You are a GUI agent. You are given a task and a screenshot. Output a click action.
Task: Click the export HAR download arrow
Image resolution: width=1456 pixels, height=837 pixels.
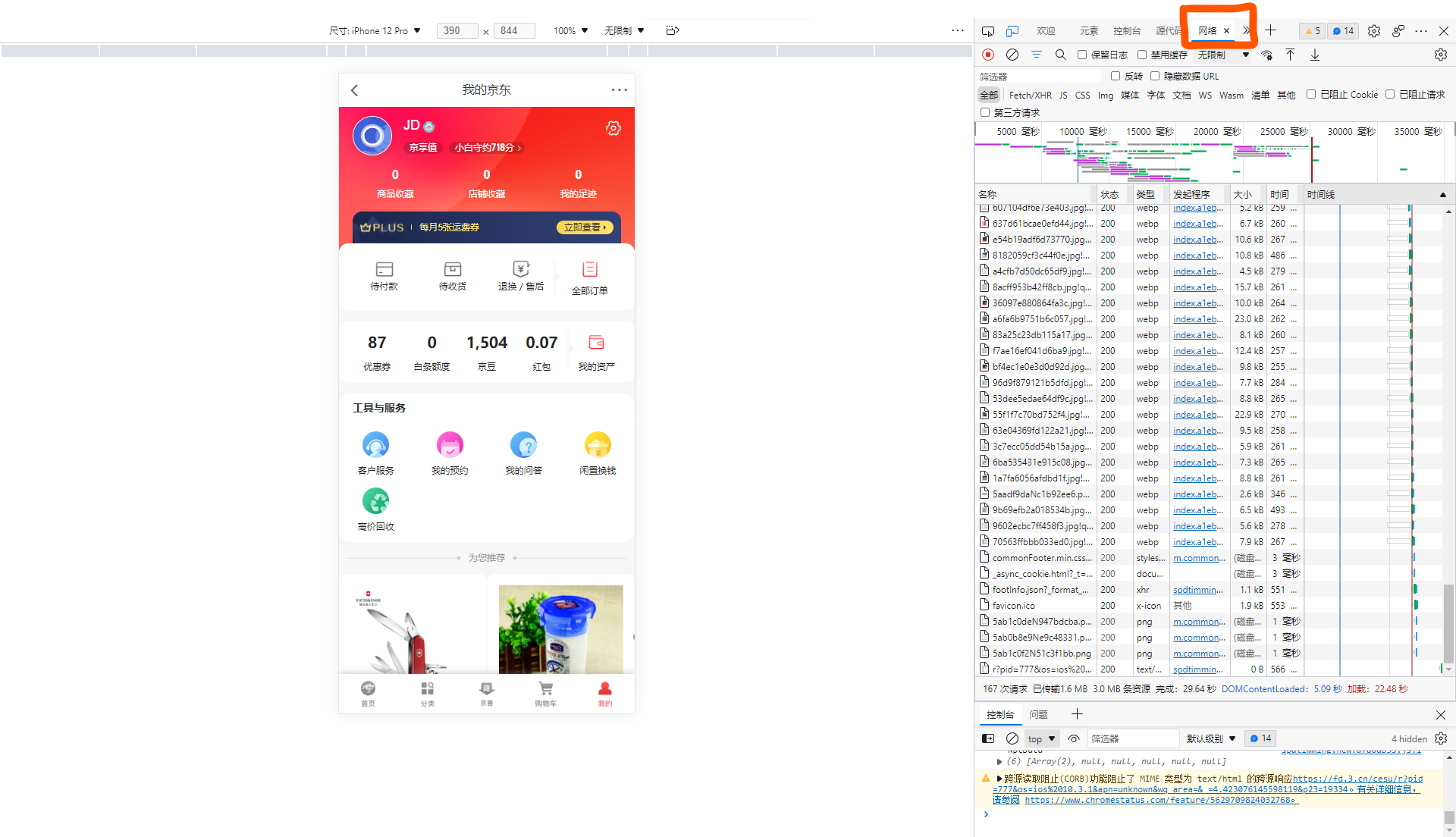click(x=1315, y=55)
